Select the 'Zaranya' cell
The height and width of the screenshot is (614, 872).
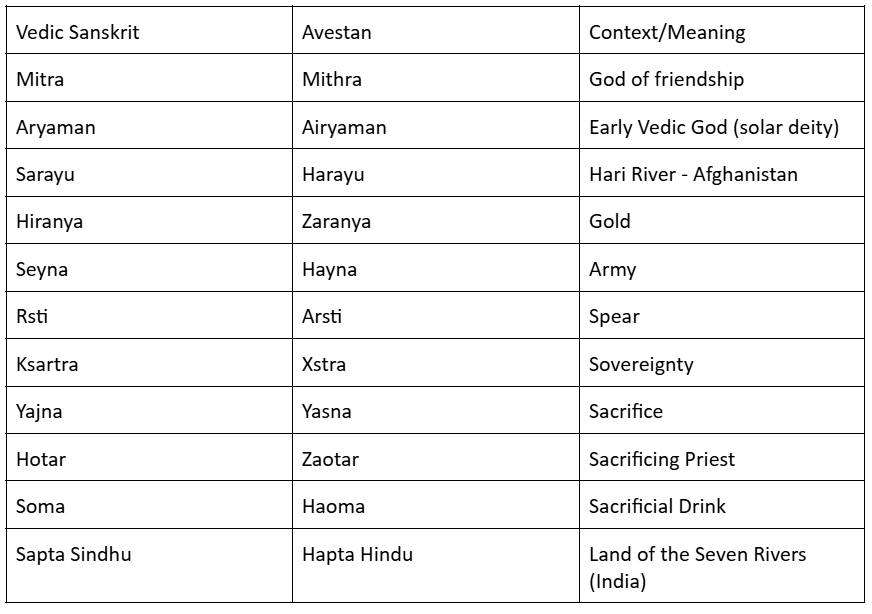[435, 220]
